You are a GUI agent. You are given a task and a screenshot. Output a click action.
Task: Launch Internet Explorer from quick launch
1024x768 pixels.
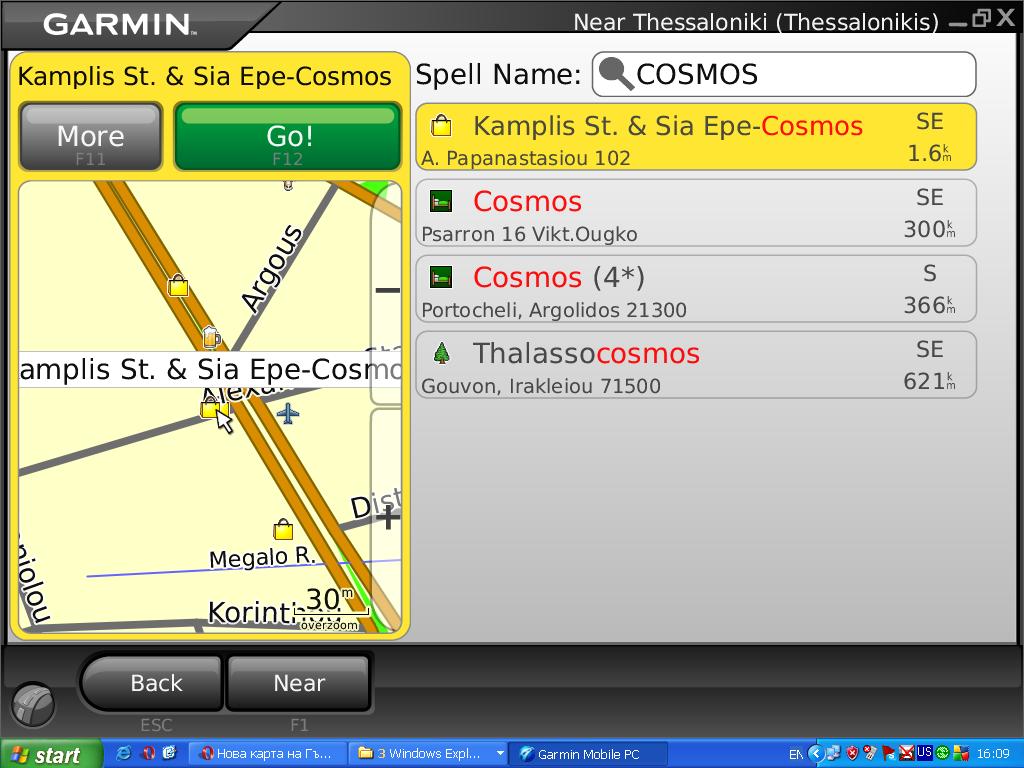point(123,754)
